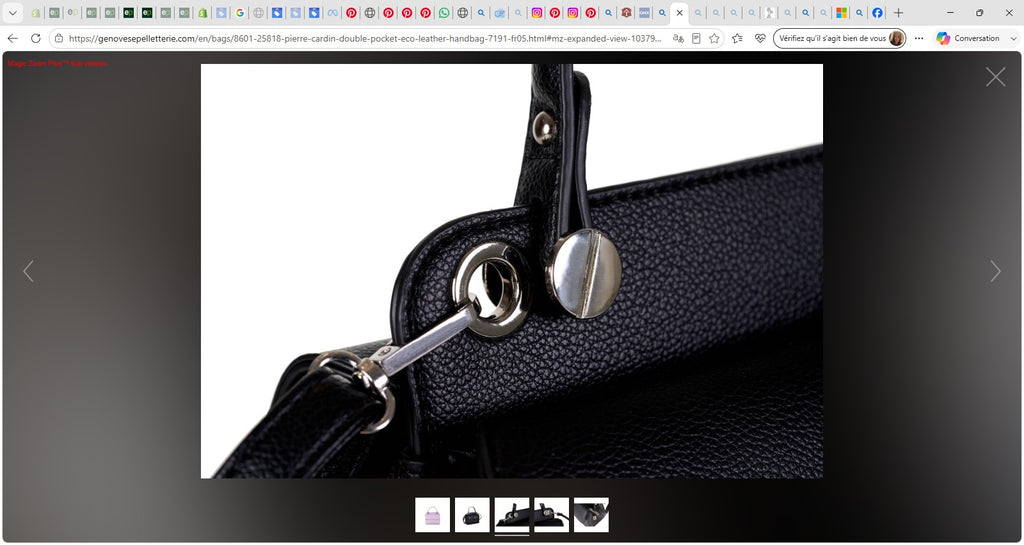This screenshot has height=545, width=1024.
Task: Open the bag corner detail thumbnail
Action: tap(591, 515)
